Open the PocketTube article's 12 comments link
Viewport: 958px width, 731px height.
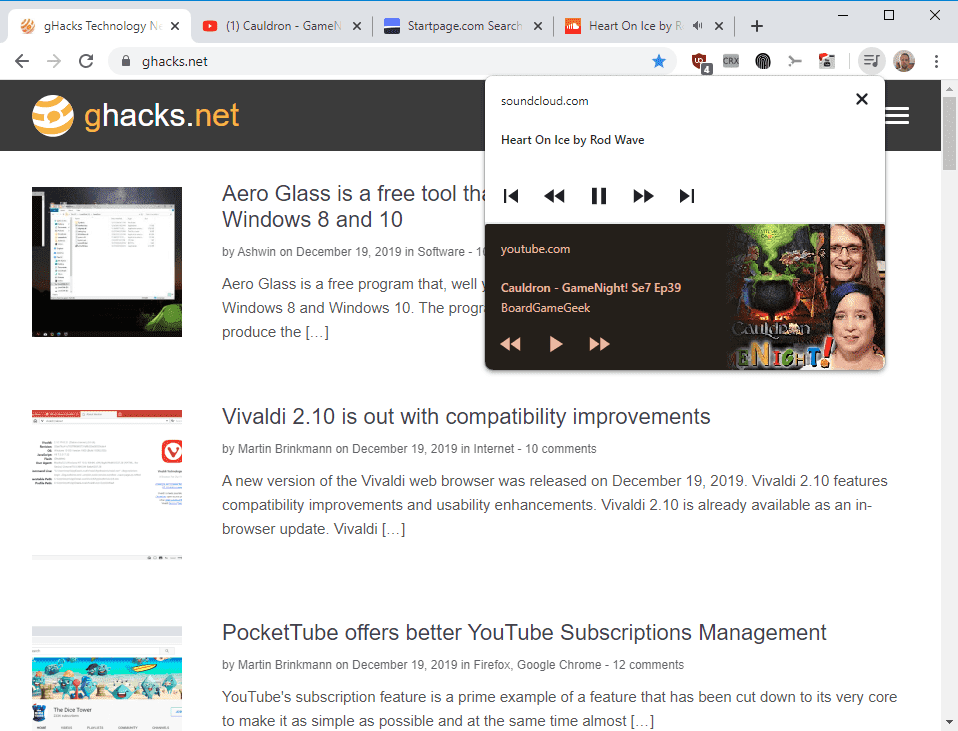(x=648, y=664)
